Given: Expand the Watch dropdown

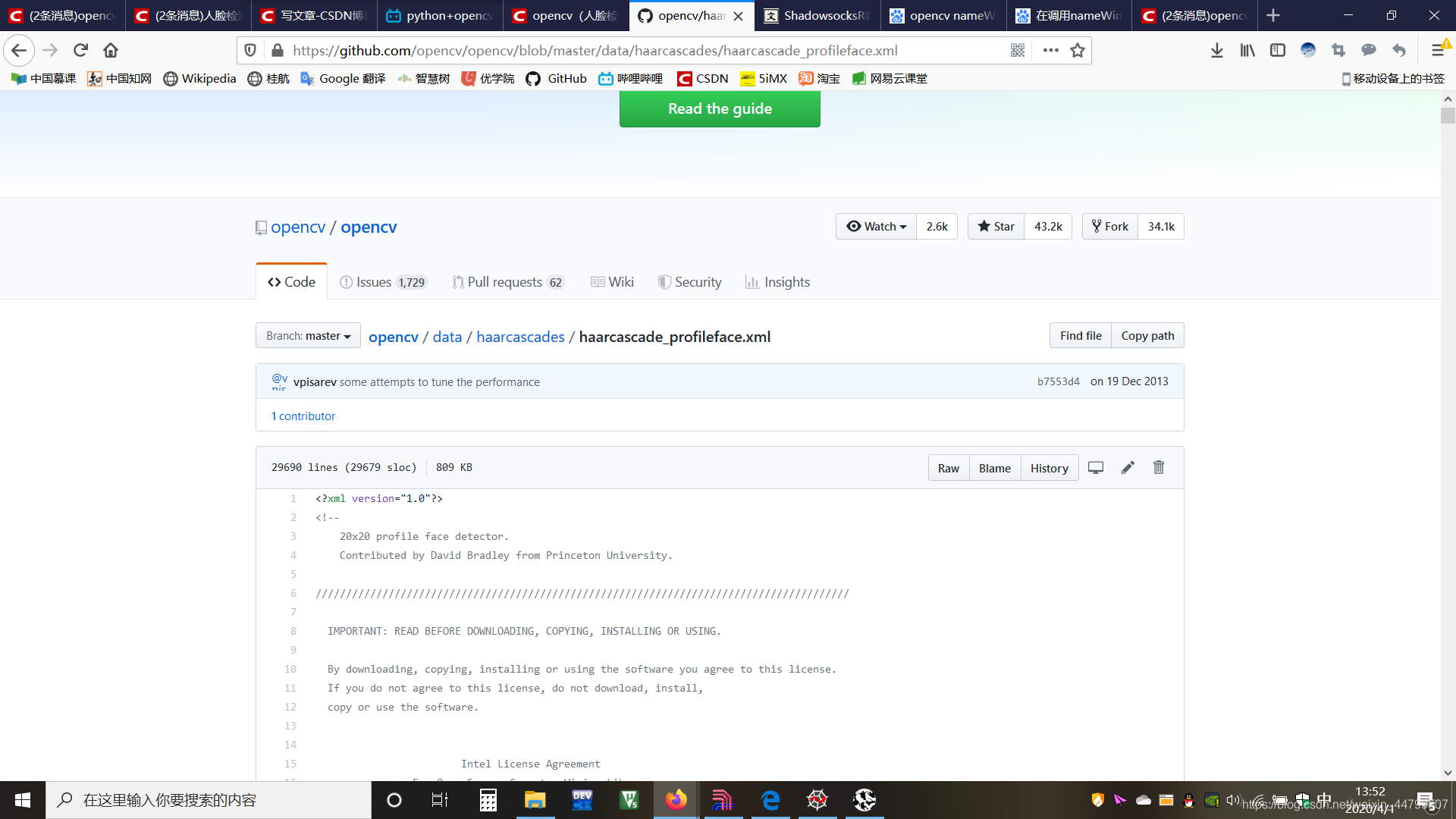Looking at the screenshot, I should point(876,227).
